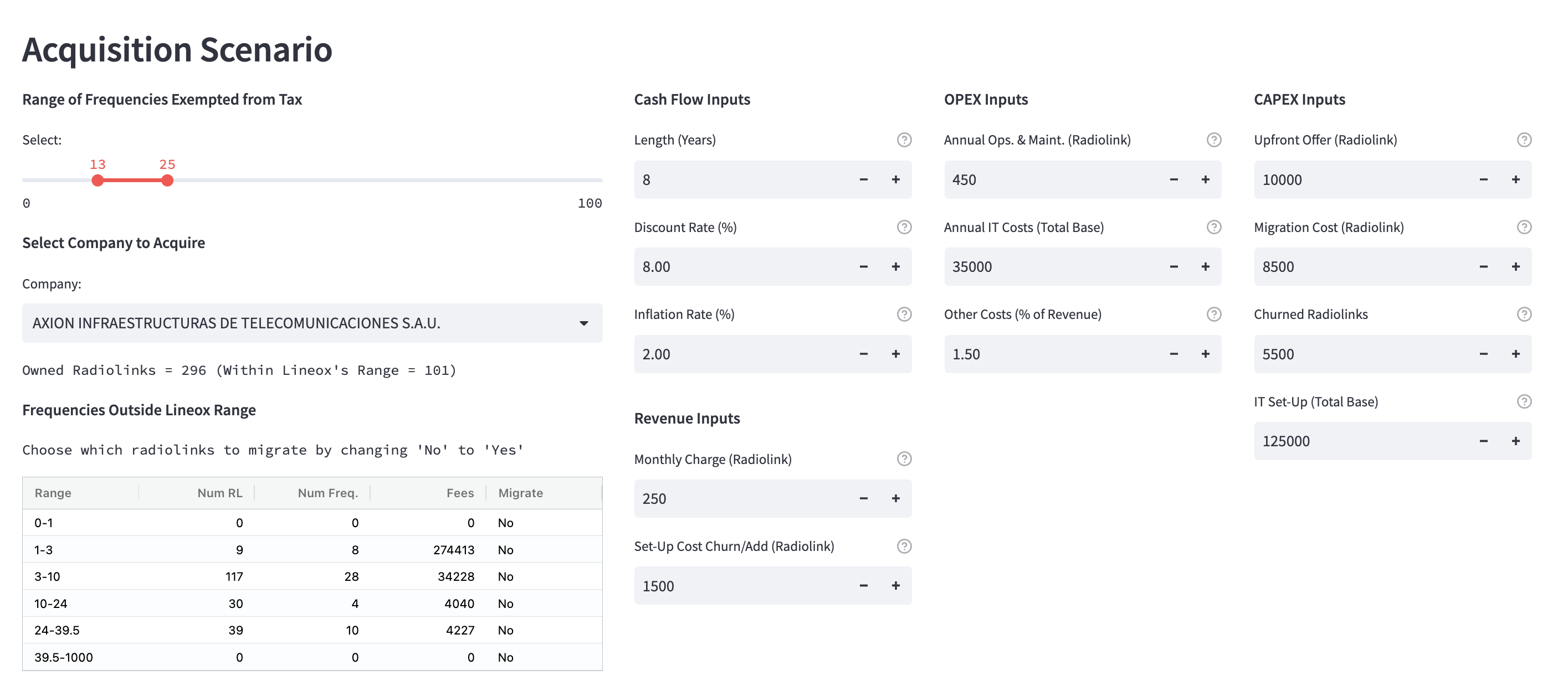
Task: Decrease Annual Ops. & Maint. with minus button
Action: click(1173, 179)
